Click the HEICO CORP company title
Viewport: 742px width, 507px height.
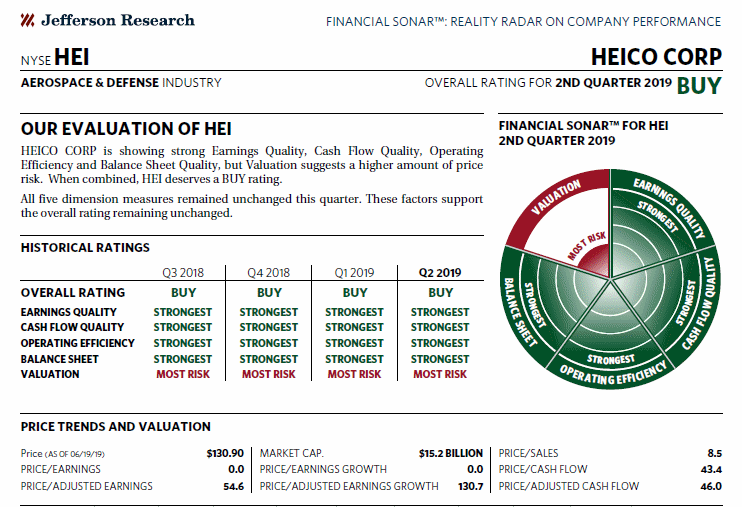coord(656,57)
